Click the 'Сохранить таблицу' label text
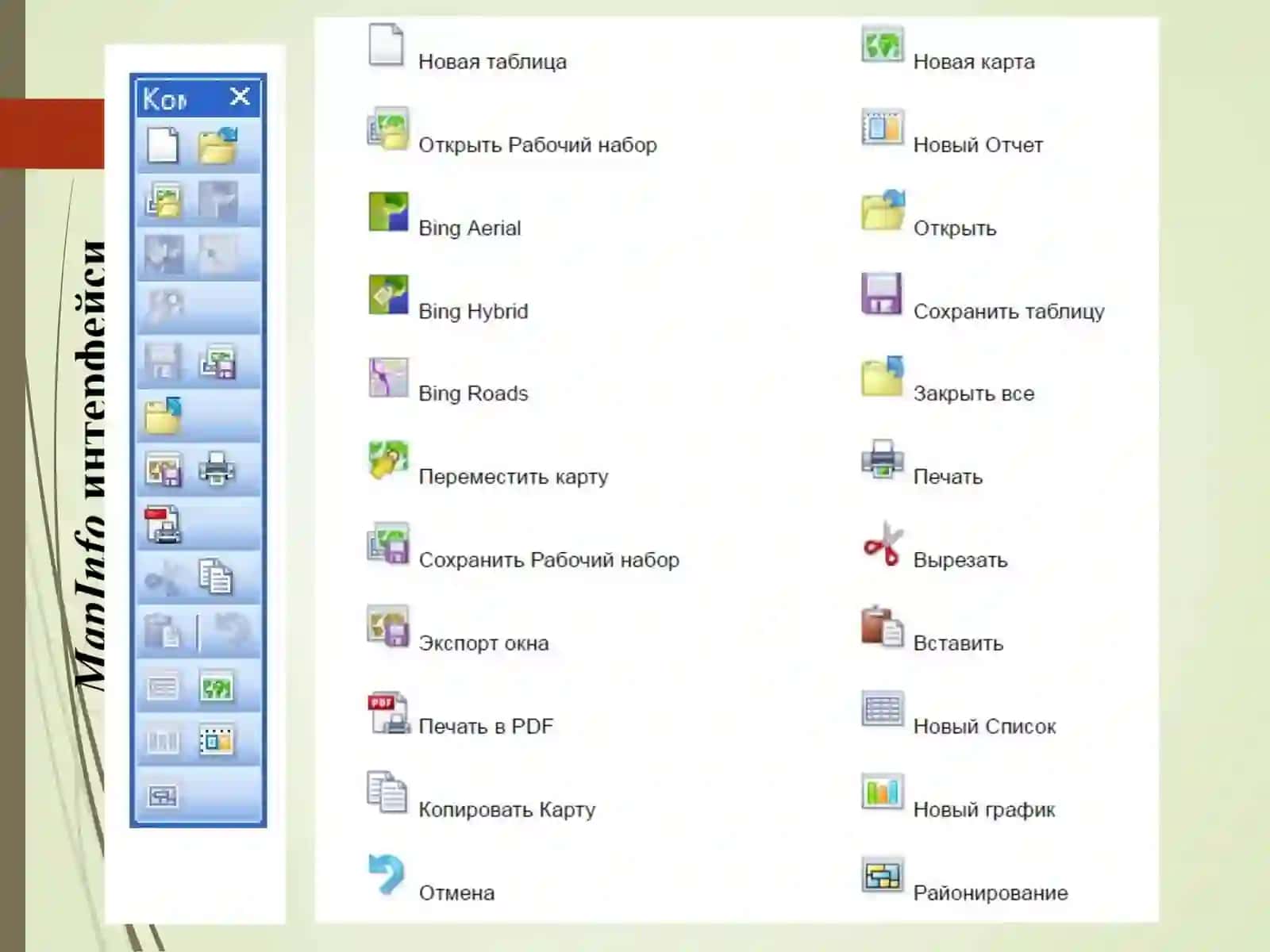Image resolution: width=1270 pixels, height=952 pixels. pyautogui.click(x=1009, y=312)
